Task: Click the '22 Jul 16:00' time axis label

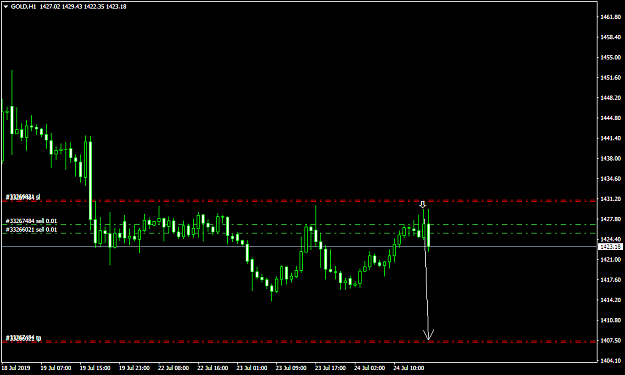Action: coord(213,368)
